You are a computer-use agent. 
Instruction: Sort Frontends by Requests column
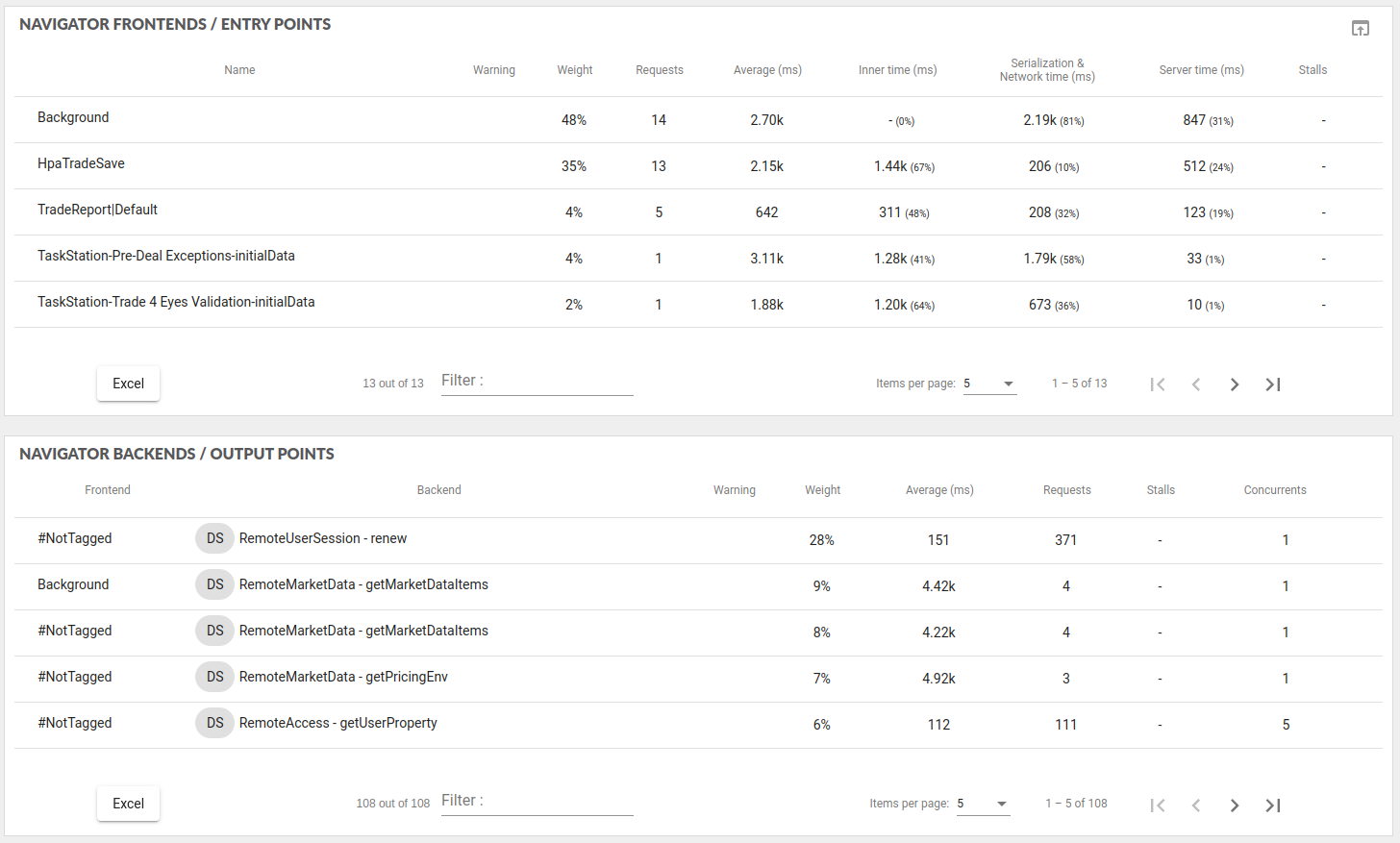pyautogui.click(x=660, y=70)
